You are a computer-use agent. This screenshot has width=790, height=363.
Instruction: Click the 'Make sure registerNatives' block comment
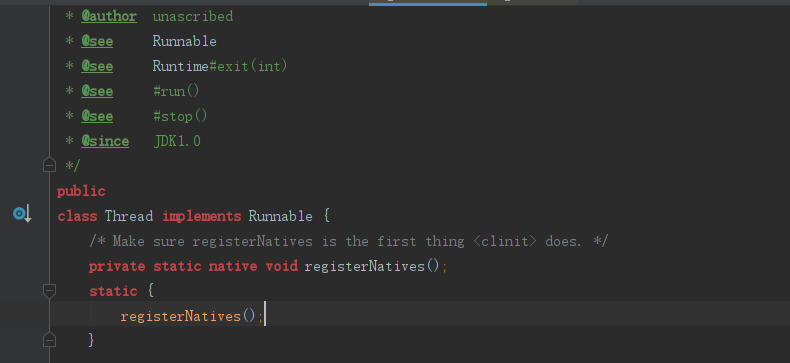[x=349, y=241]
